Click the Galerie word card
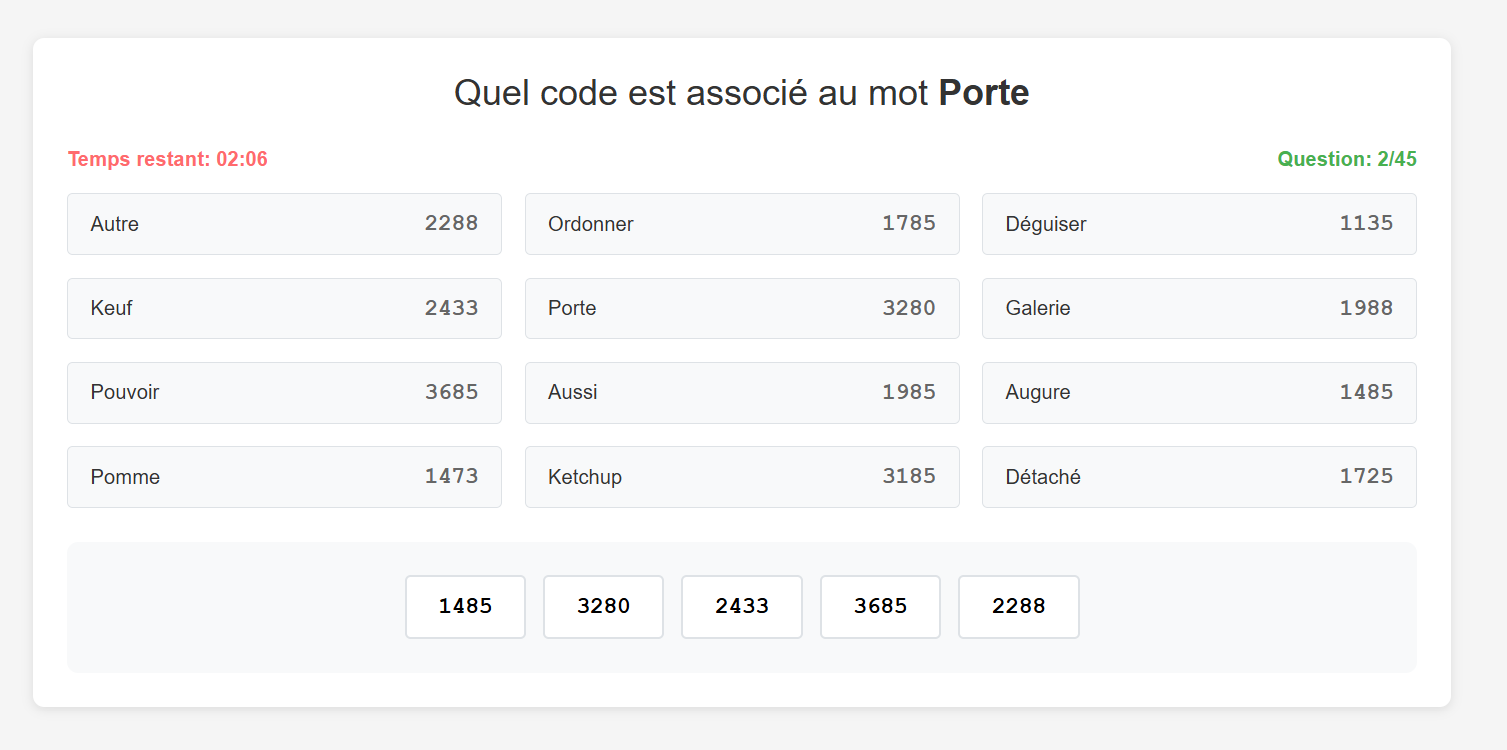1507x750 pixels. 1198,308
